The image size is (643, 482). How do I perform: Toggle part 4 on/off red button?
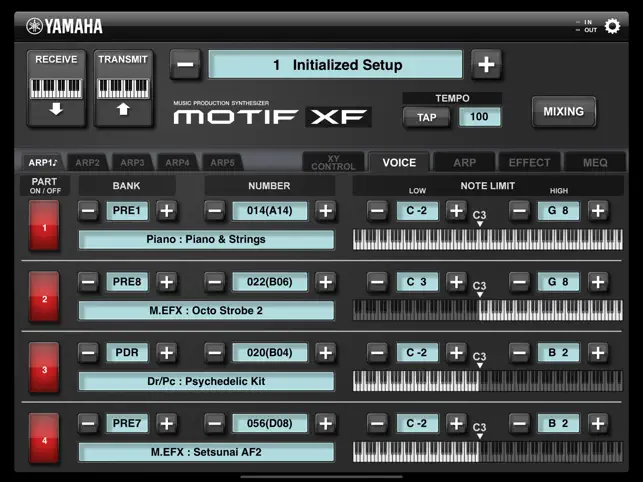[44, 438]
